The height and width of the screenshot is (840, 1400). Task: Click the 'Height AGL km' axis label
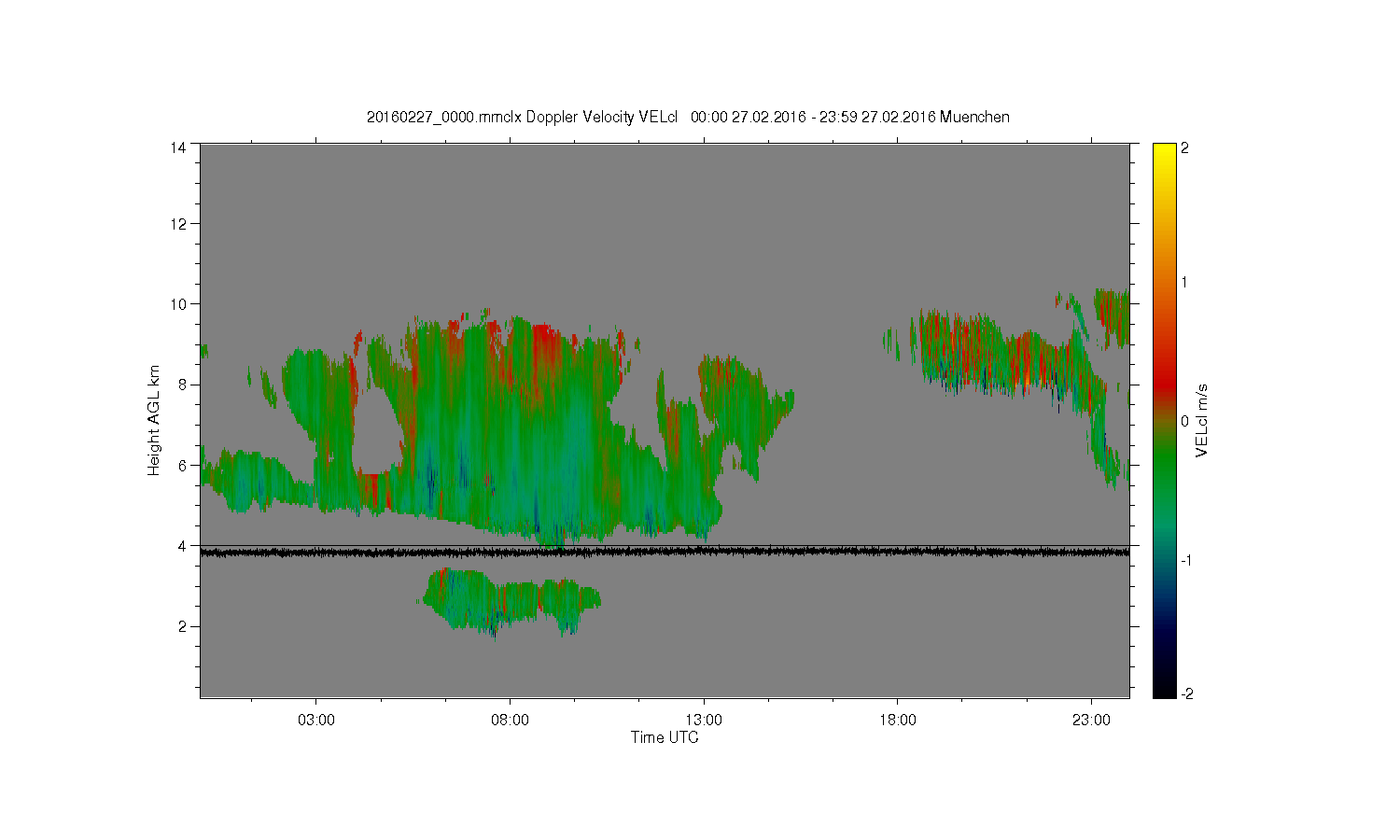click(x=154, y=420)
